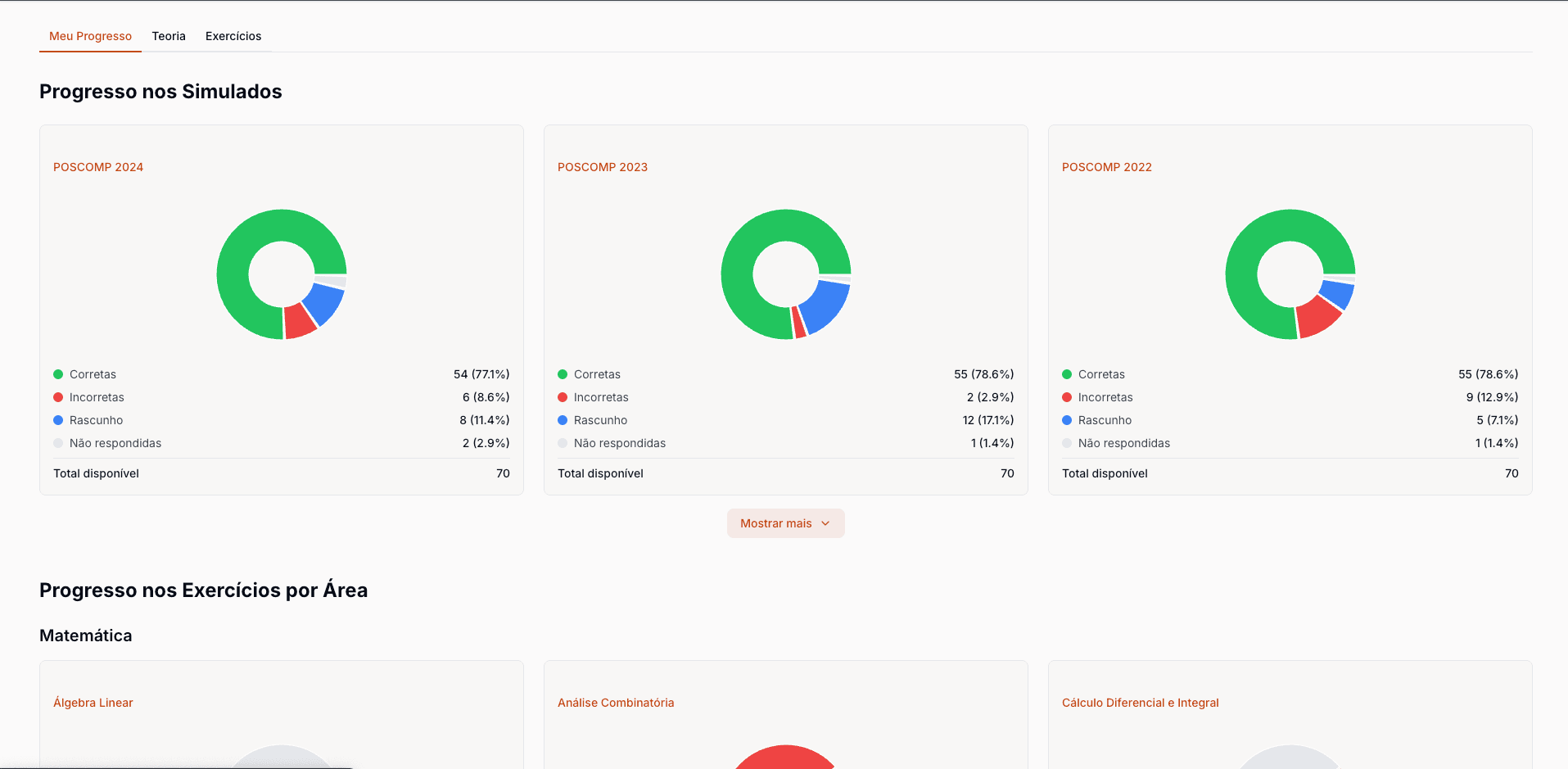Click the value 2 (2.9%) in POSCOMP 2024
Viewport: 1568px width, 769px height.
pos(486,443)
